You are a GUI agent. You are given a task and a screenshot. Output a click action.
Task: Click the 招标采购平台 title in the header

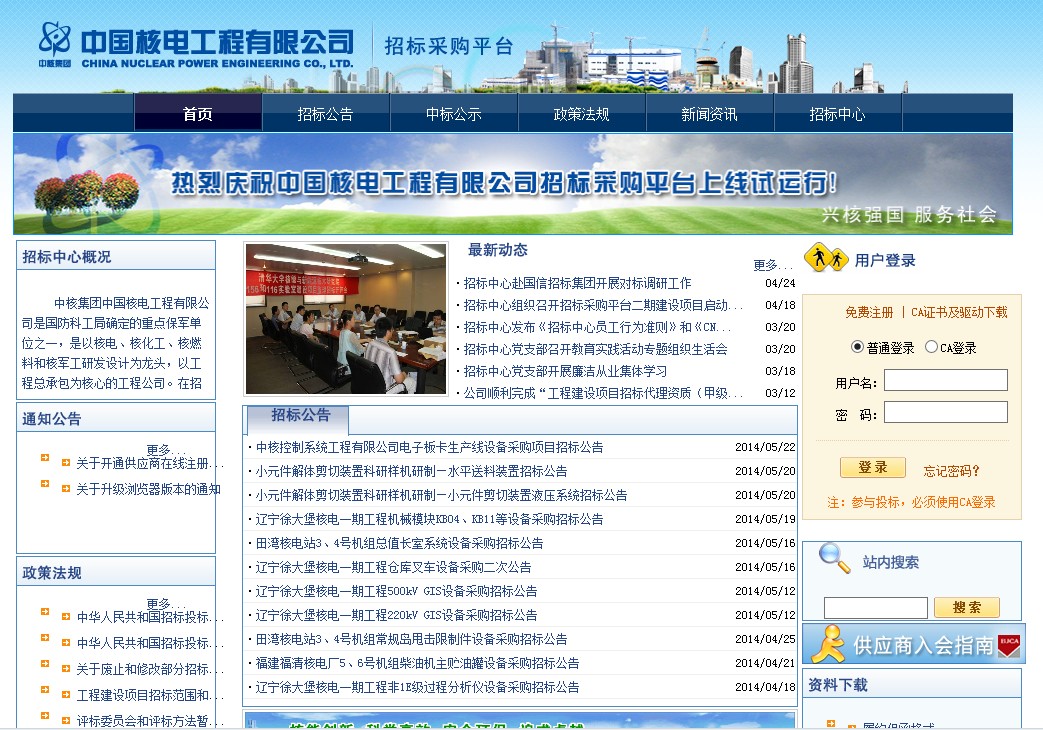449,46
